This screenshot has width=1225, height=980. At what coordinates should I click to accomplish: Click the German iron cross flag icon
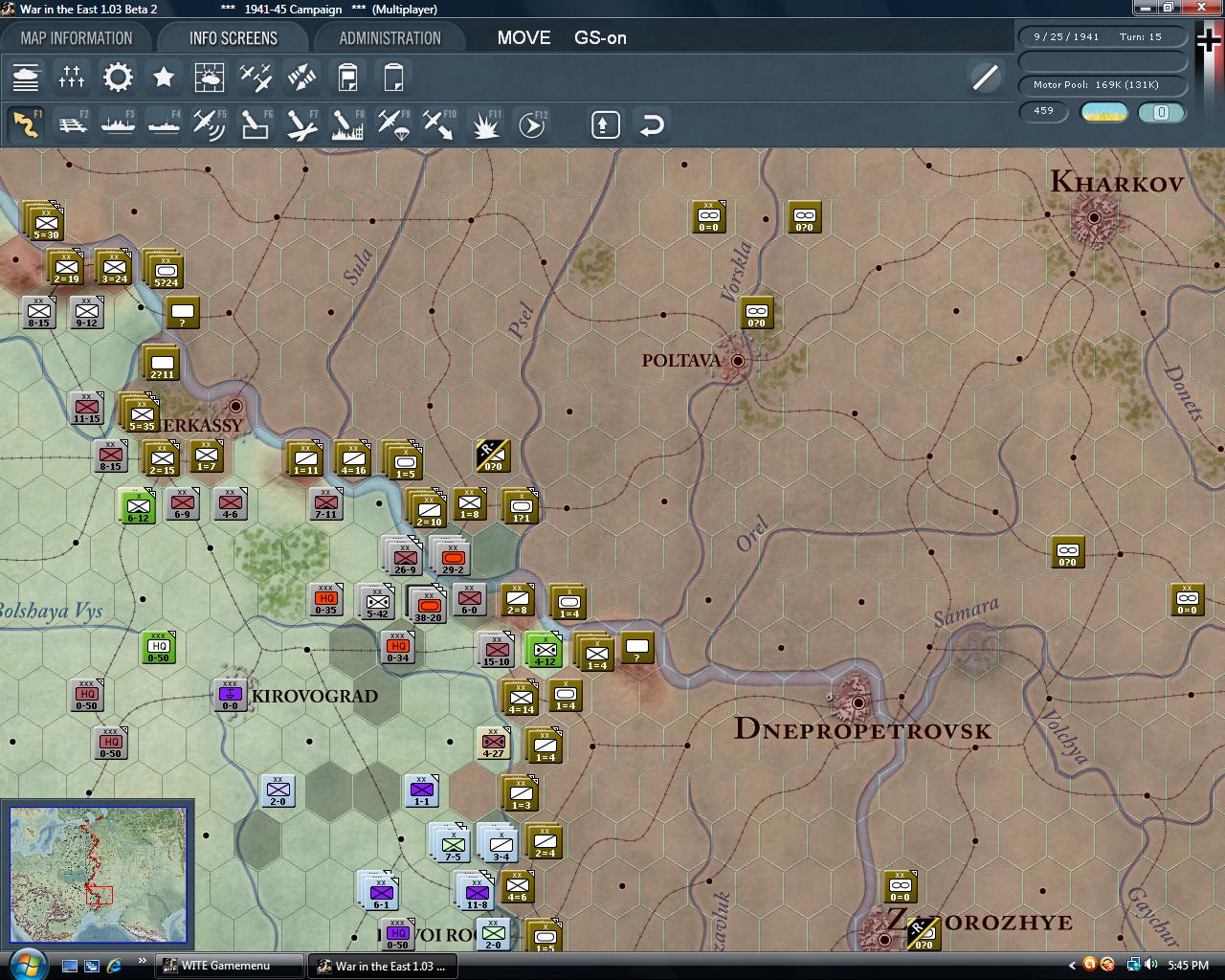pyautogui.click(x=1208, y=40)
